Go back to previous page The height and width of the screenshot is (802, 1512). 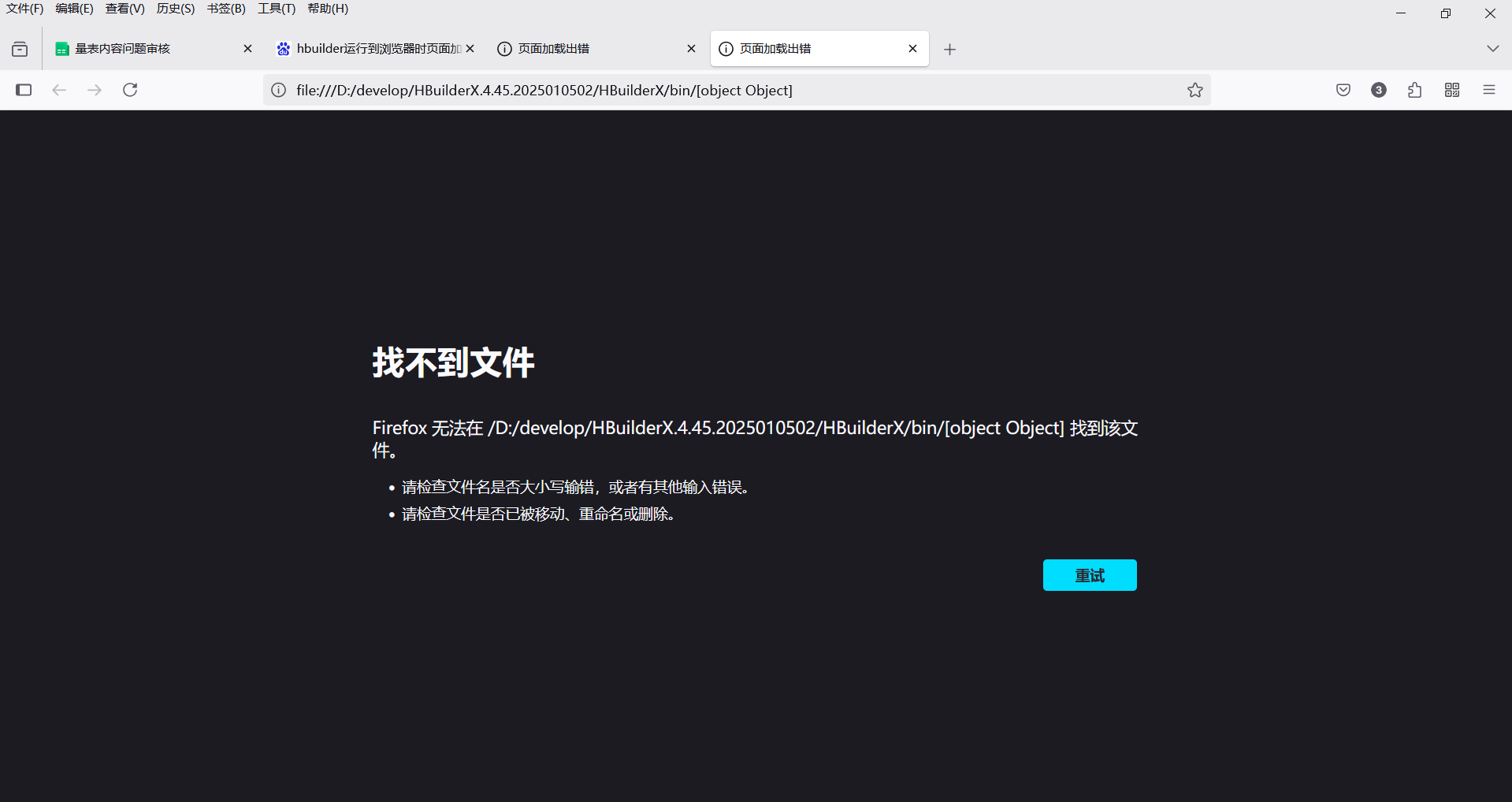(x=59, y=90)
